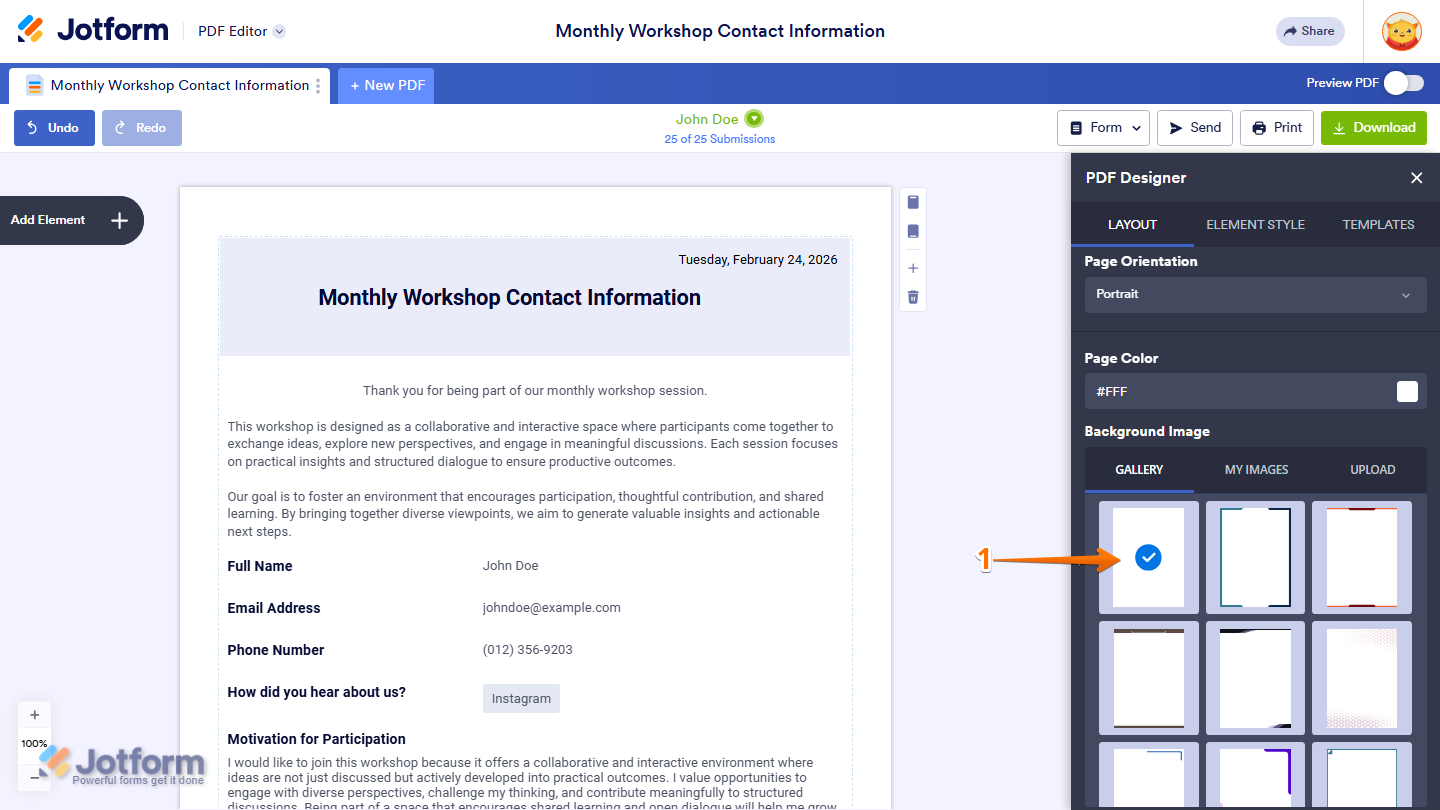Switch to the LAYOUT tab
This screenshot has height=810, width=1440.
pyautogui.click(x=1132, y=225)
